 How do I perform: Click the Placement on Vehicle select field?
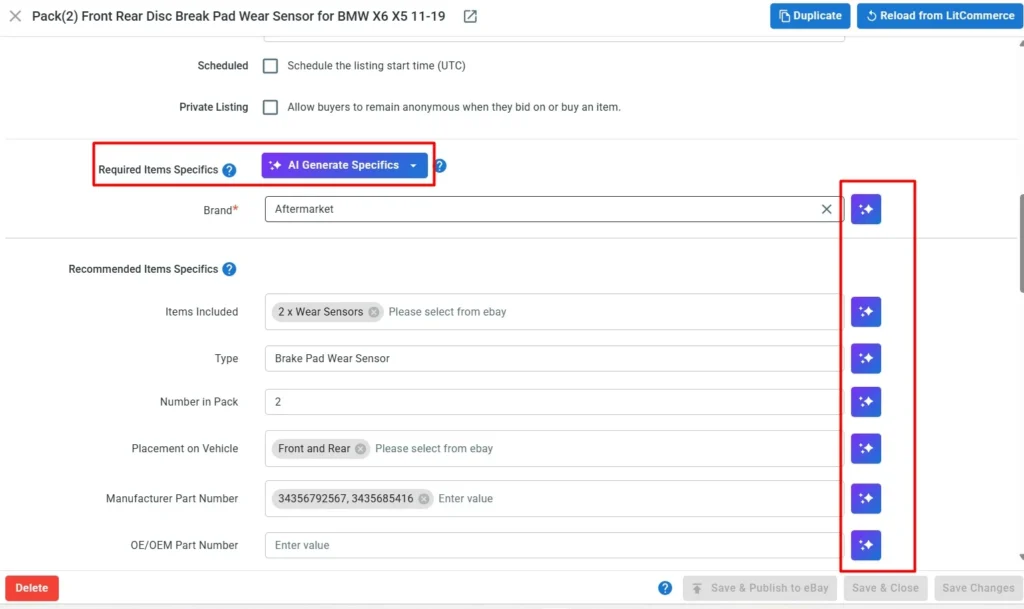tap(554, 448)
